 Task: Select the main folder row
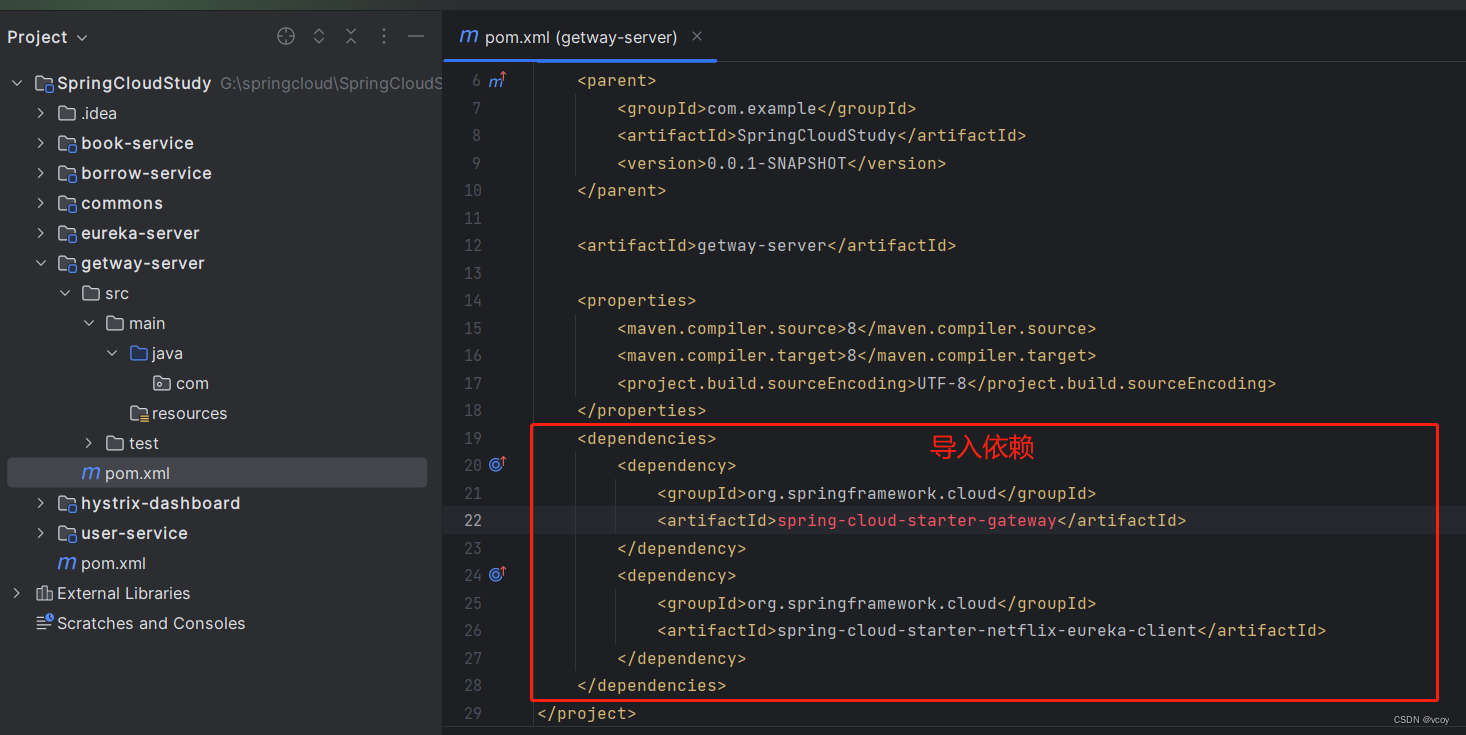[x=147, y=323]
